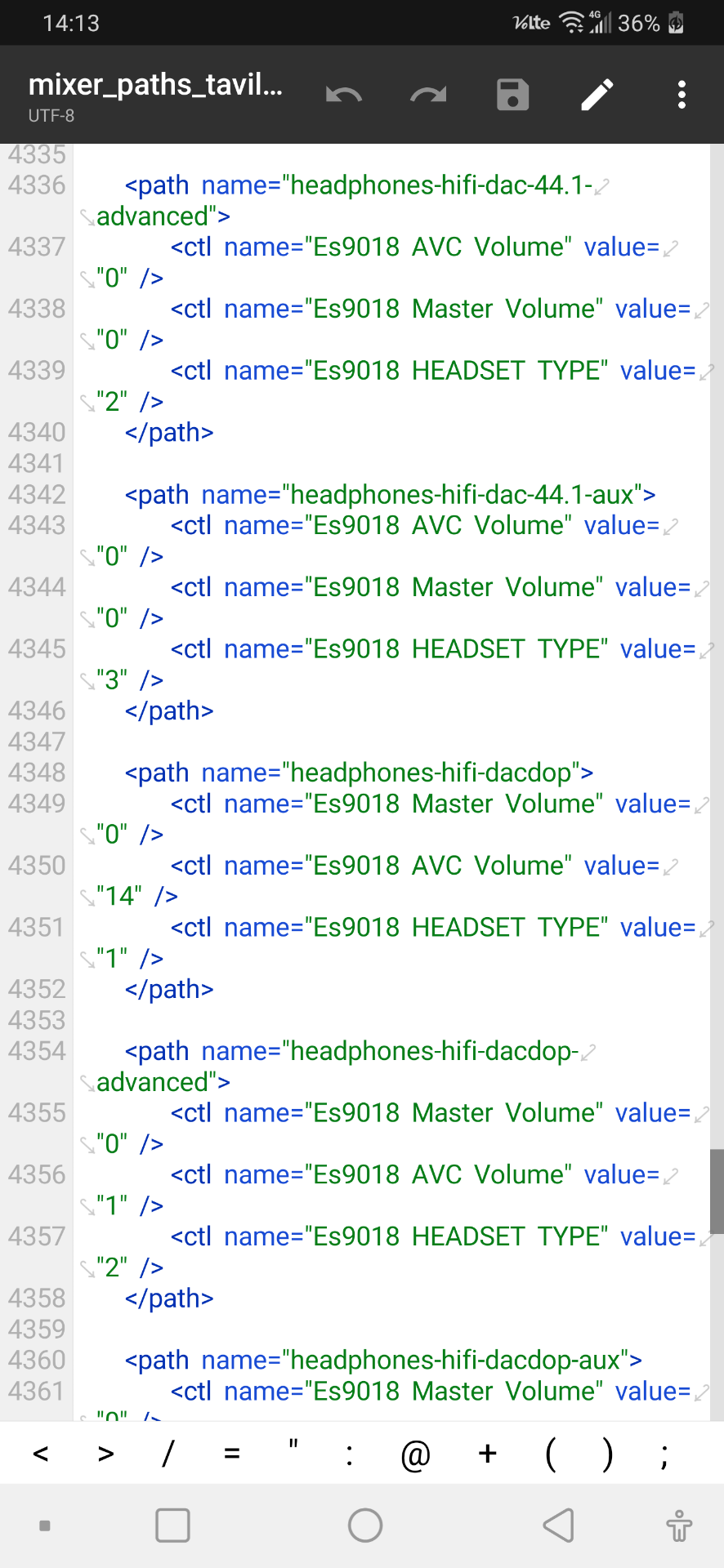
Task: Insert the @ symbol from shortcut bar
Action: click(415, 1454)
